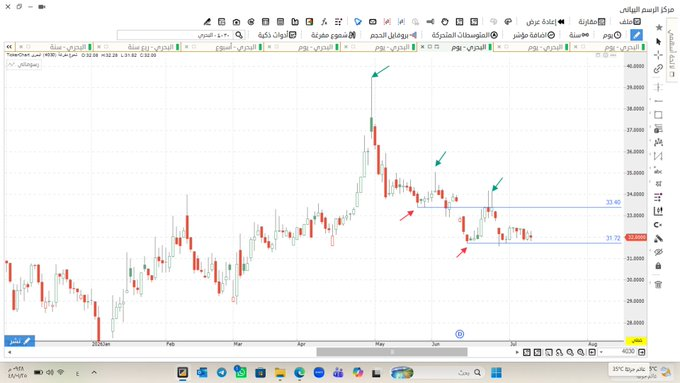Click the blue pencil drawing toggle

tap(636, 35)
